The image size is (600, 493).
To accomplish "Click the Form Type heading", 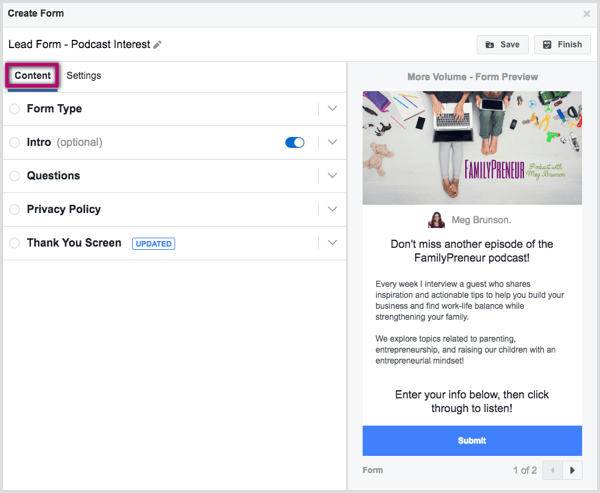I will pos(54,109).
